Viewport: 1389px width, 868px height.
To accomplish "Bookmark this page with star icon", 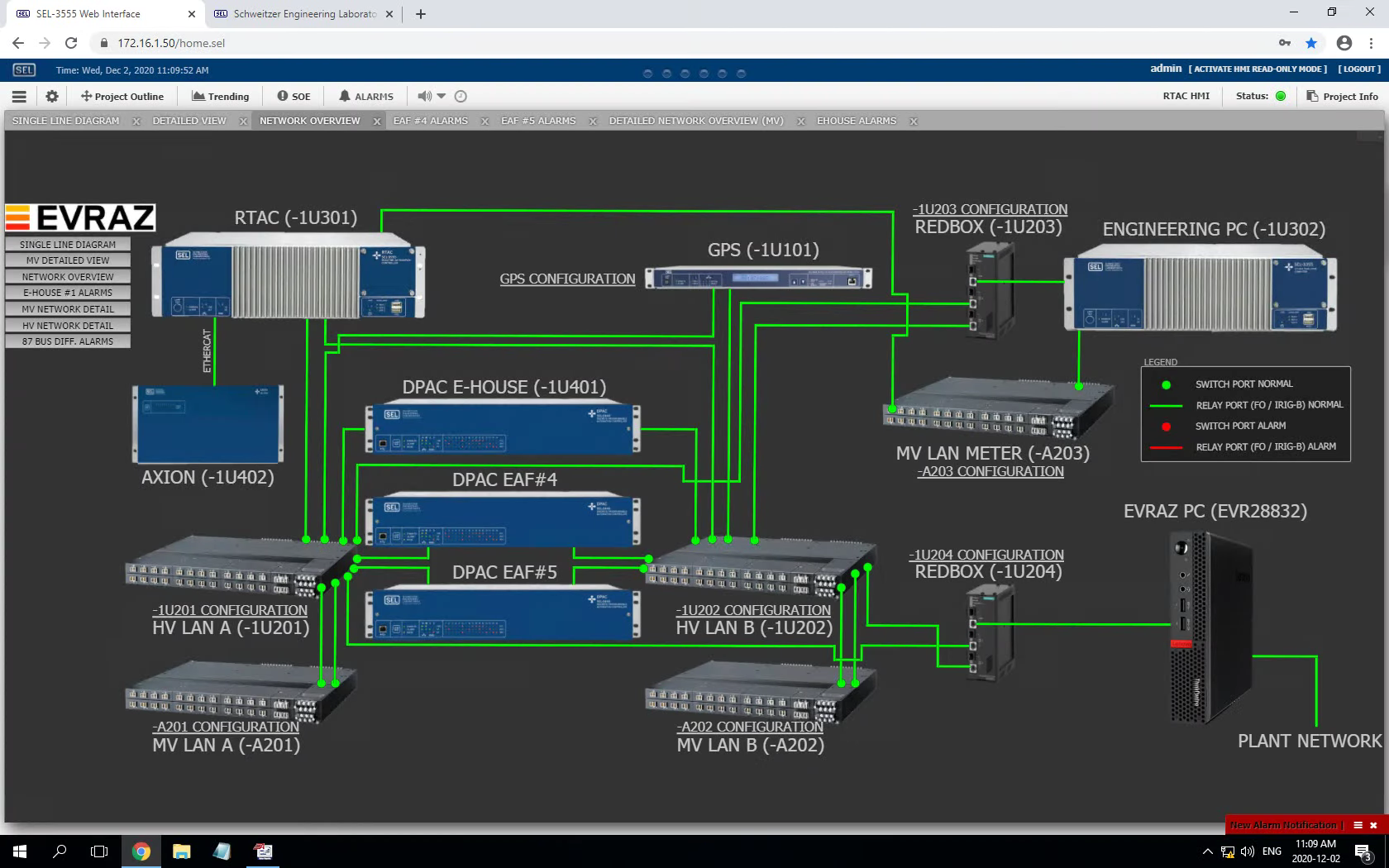I will (1311, 43).
